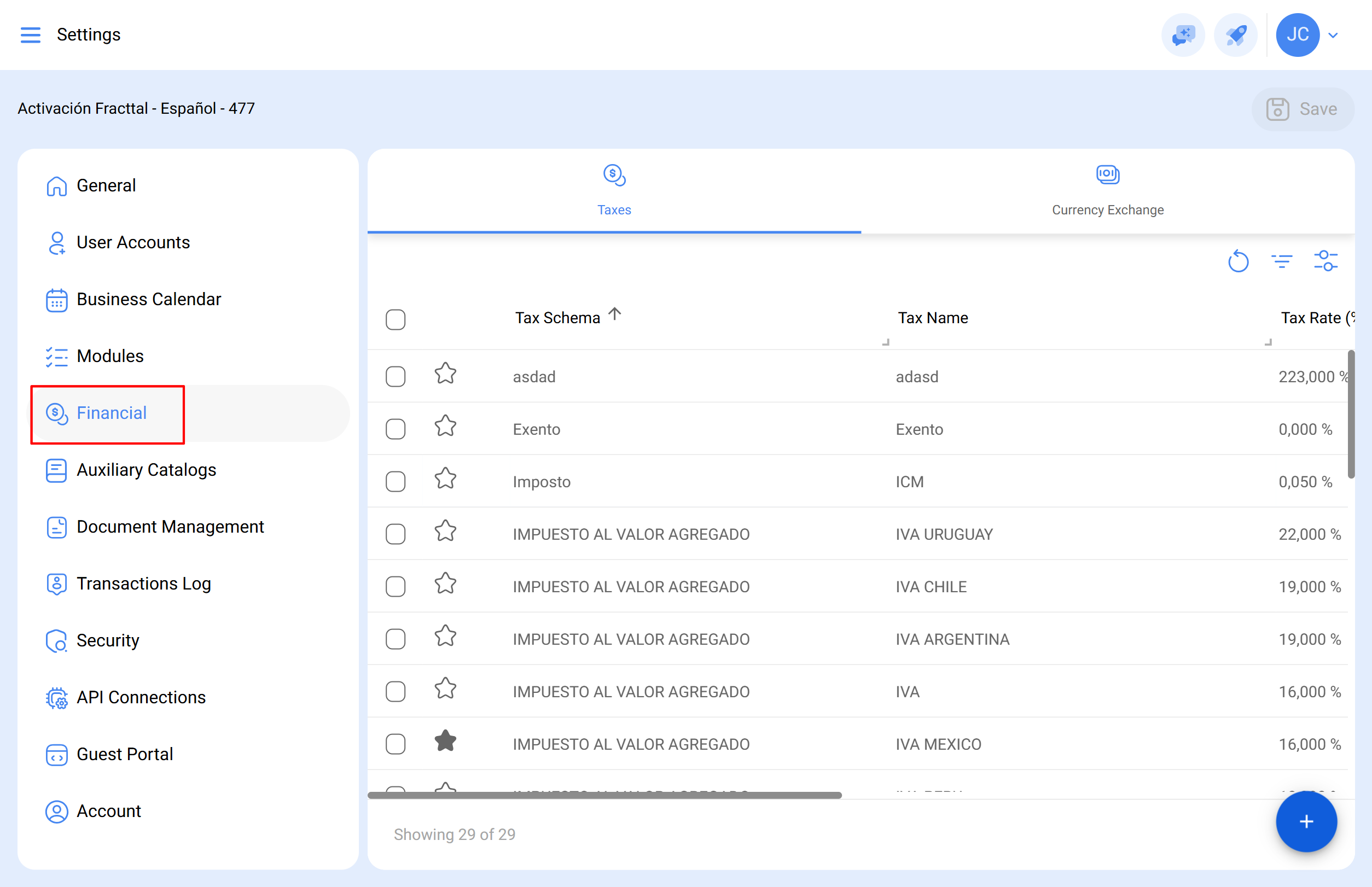Screen dimensions: 1372x887
Task: Click the ICM tax name cell
Action: click(909, 482)
